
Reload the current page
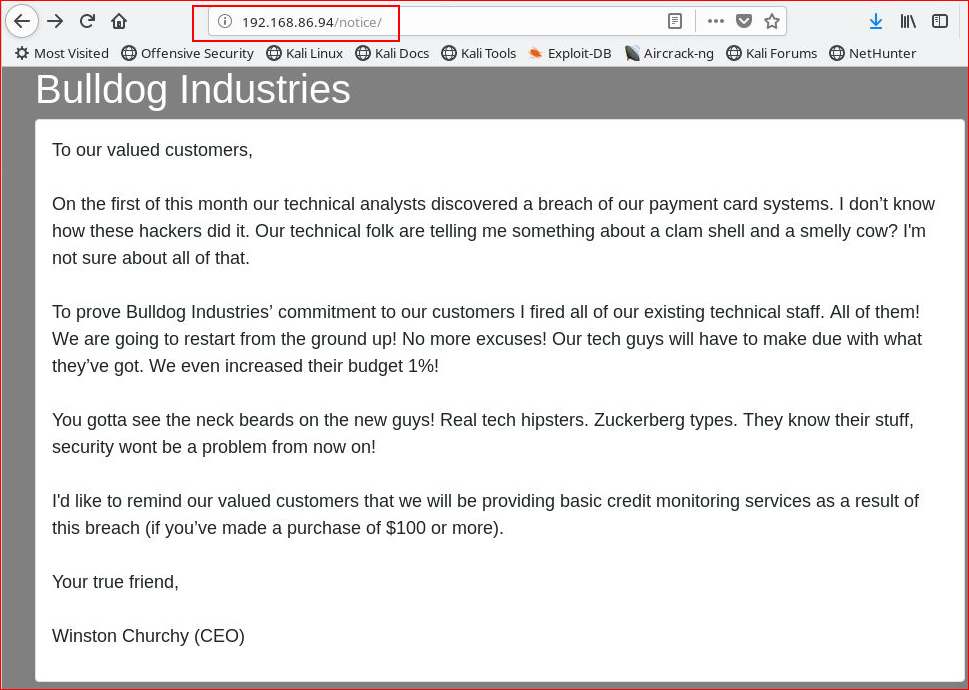coord(87,22)
